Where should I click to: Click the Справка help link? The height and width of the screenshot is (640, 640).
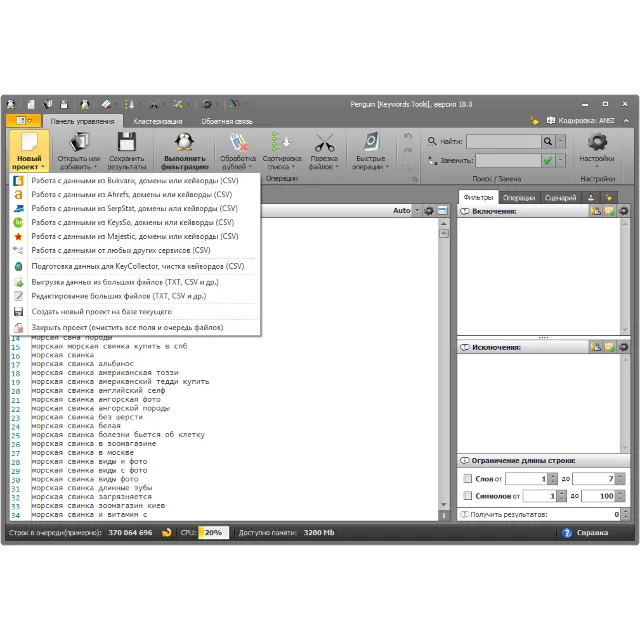(592, 533)
